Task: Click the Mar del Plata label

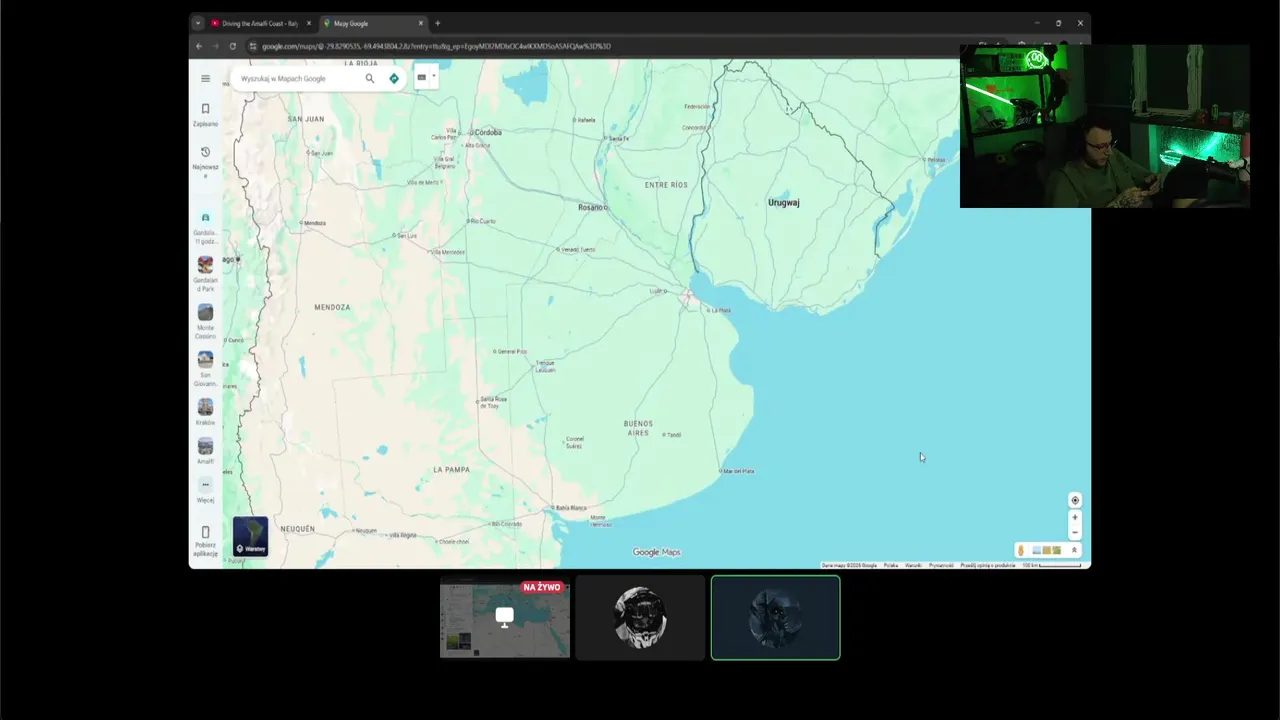Action: (739, 471)
